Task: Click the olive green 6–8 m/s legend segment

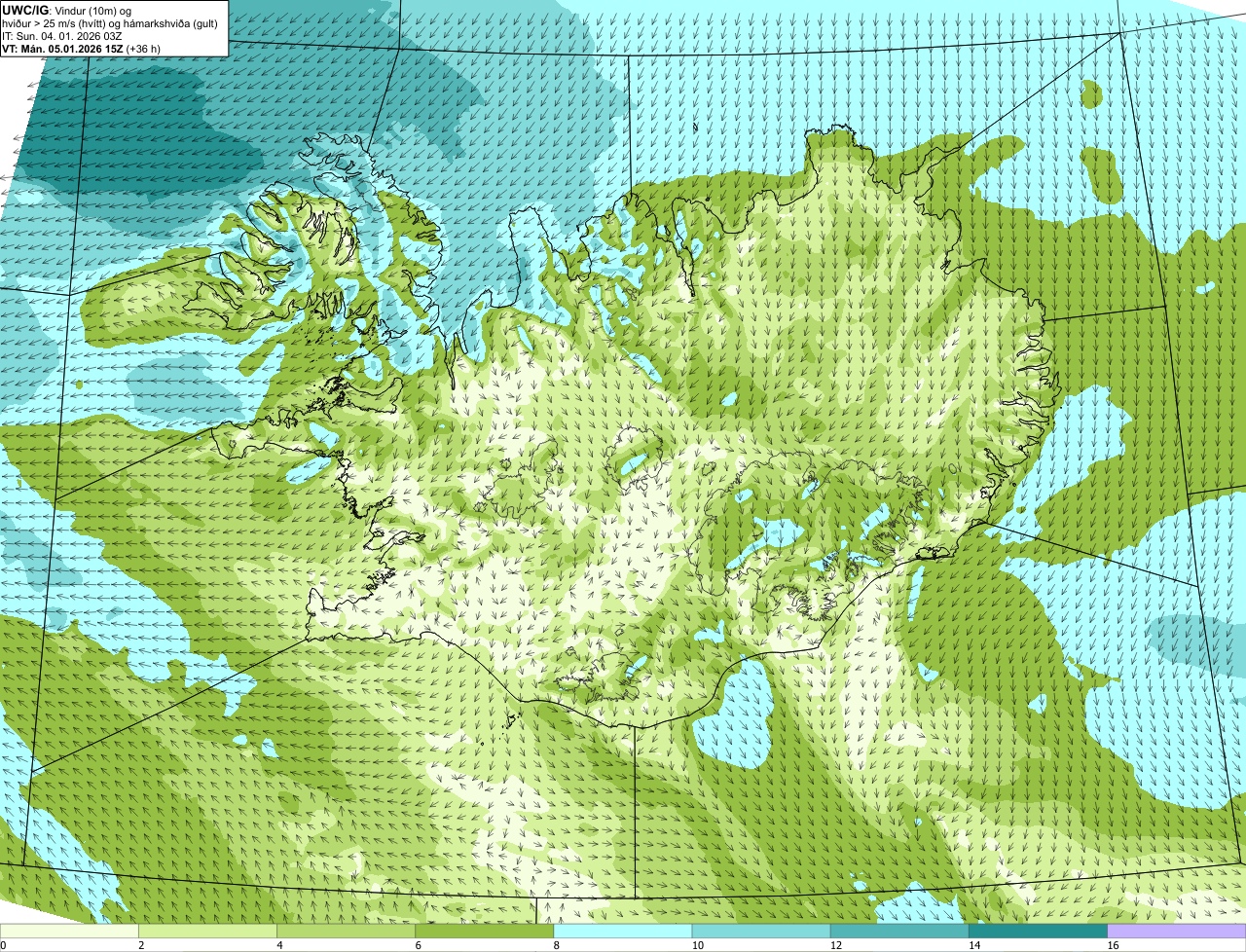Action: tap(485, 932)
